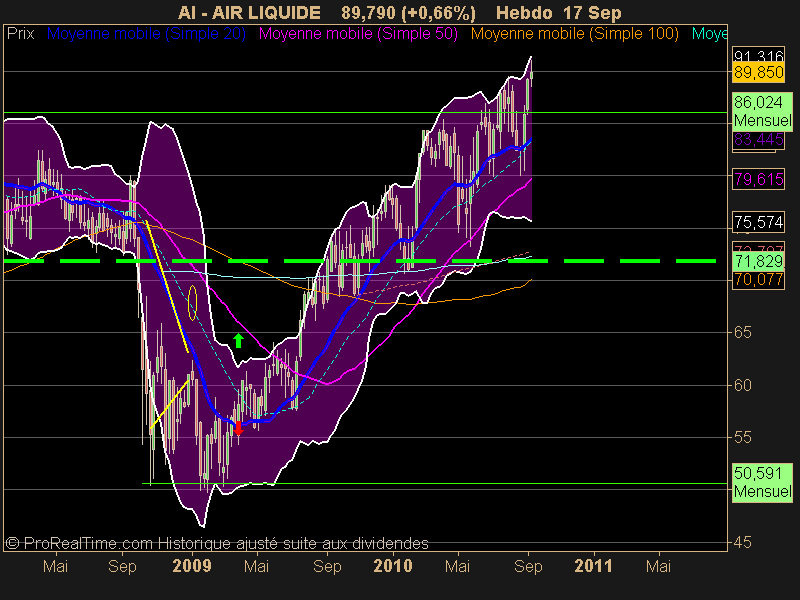
Task: Click the 91,316 upper band price tag
Action: point(758,55)
